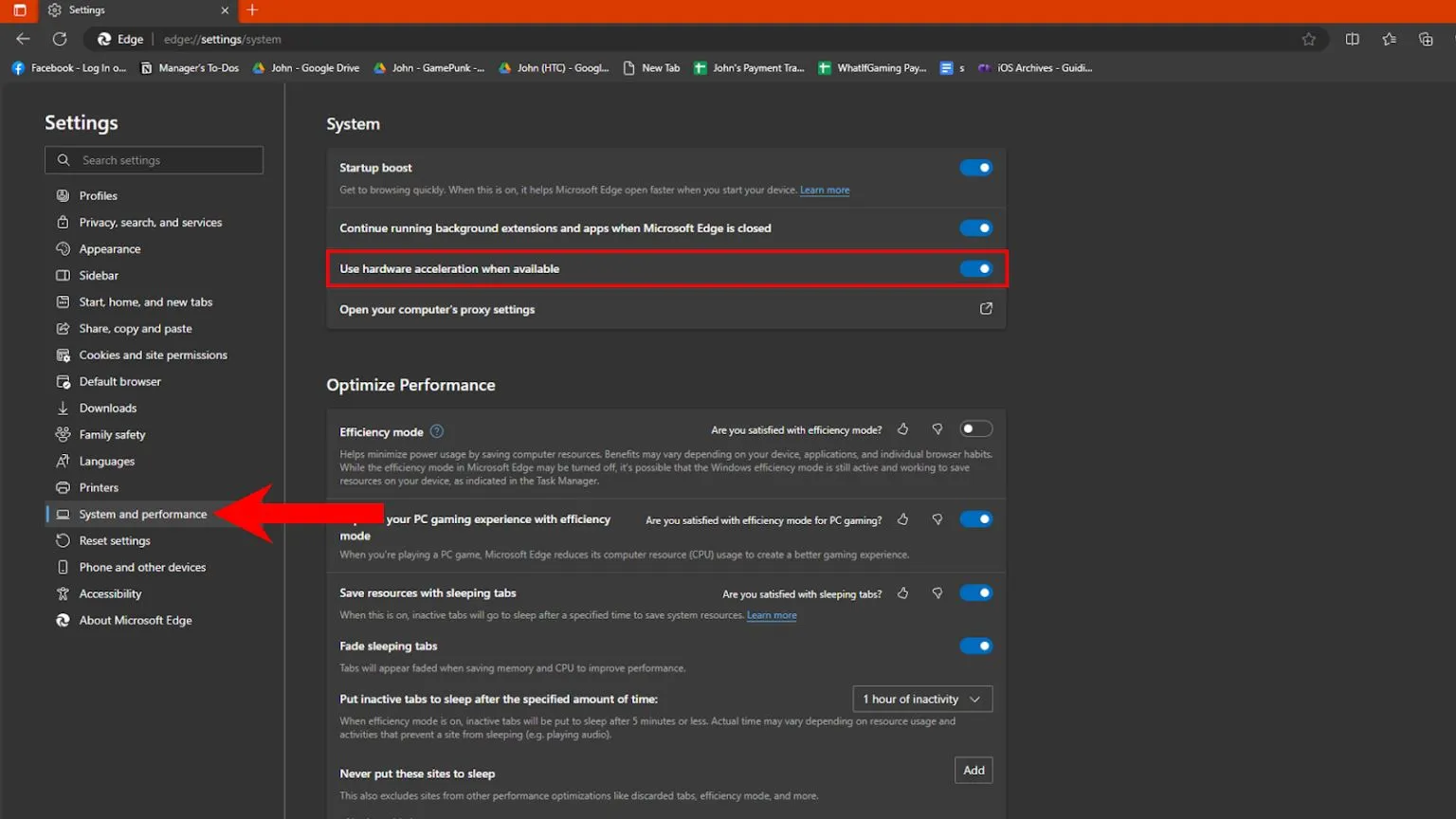Turn off Fade sleeping tabs toggle
Image resolution: width=1456 pixels, height=819 pixels.
[x=975, y=646]
